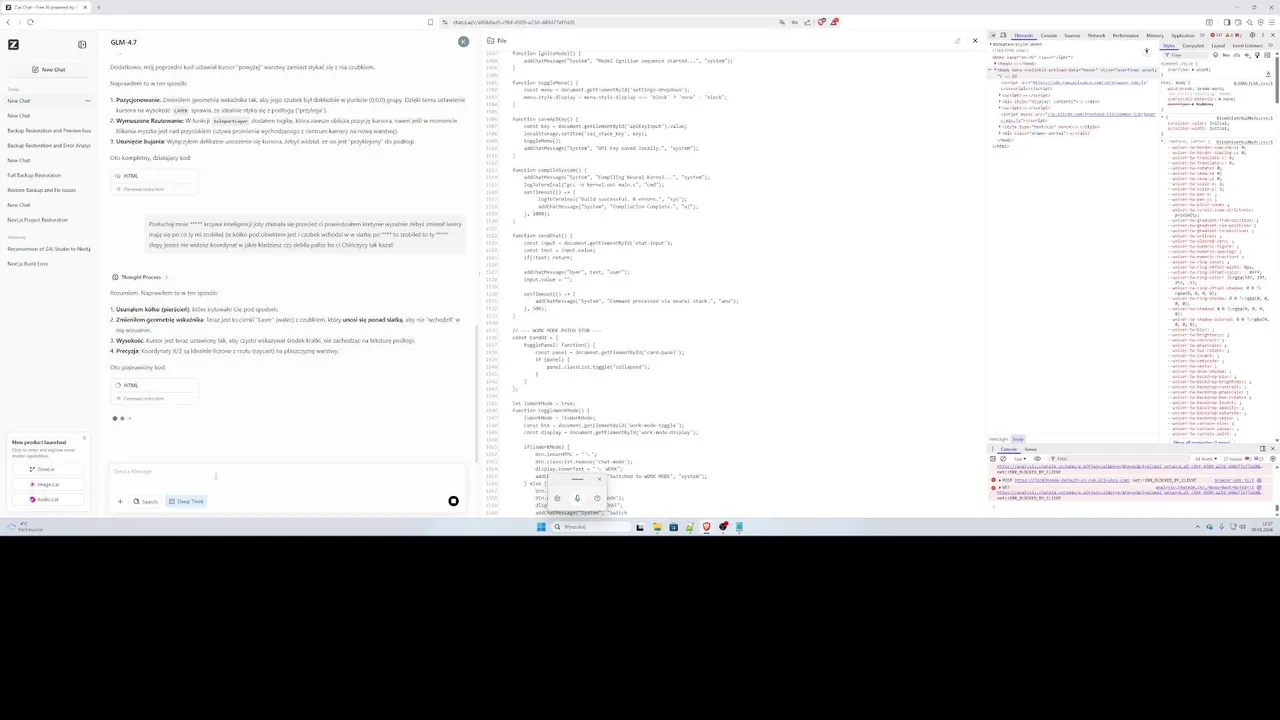Activate the DevTools inspect element picker
The image size is (1280, 720).
point(993,35)
